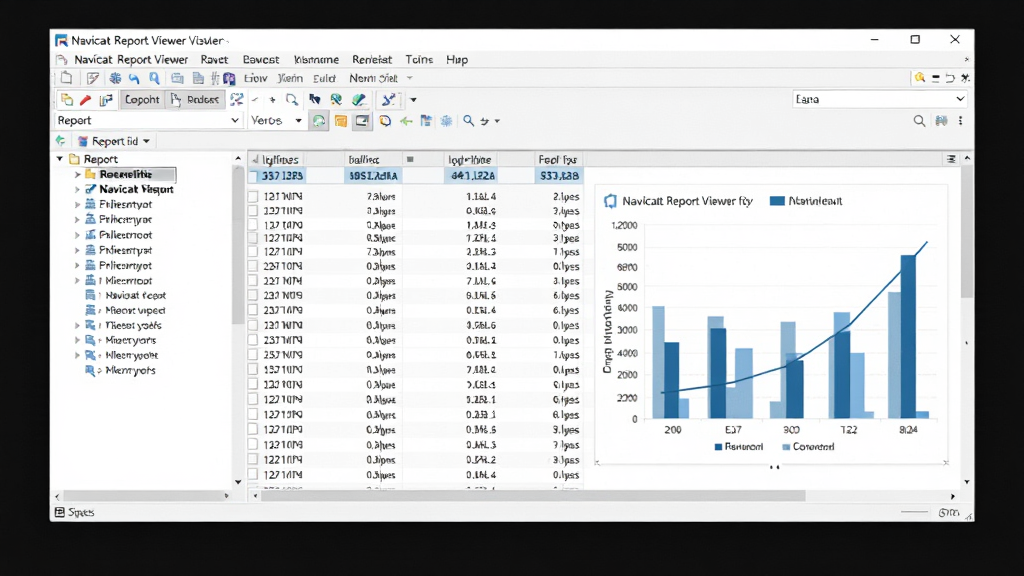Screen dimensions: 1024x576
Task: Click the dark arrow pointer tool icon
Action: 315,99
